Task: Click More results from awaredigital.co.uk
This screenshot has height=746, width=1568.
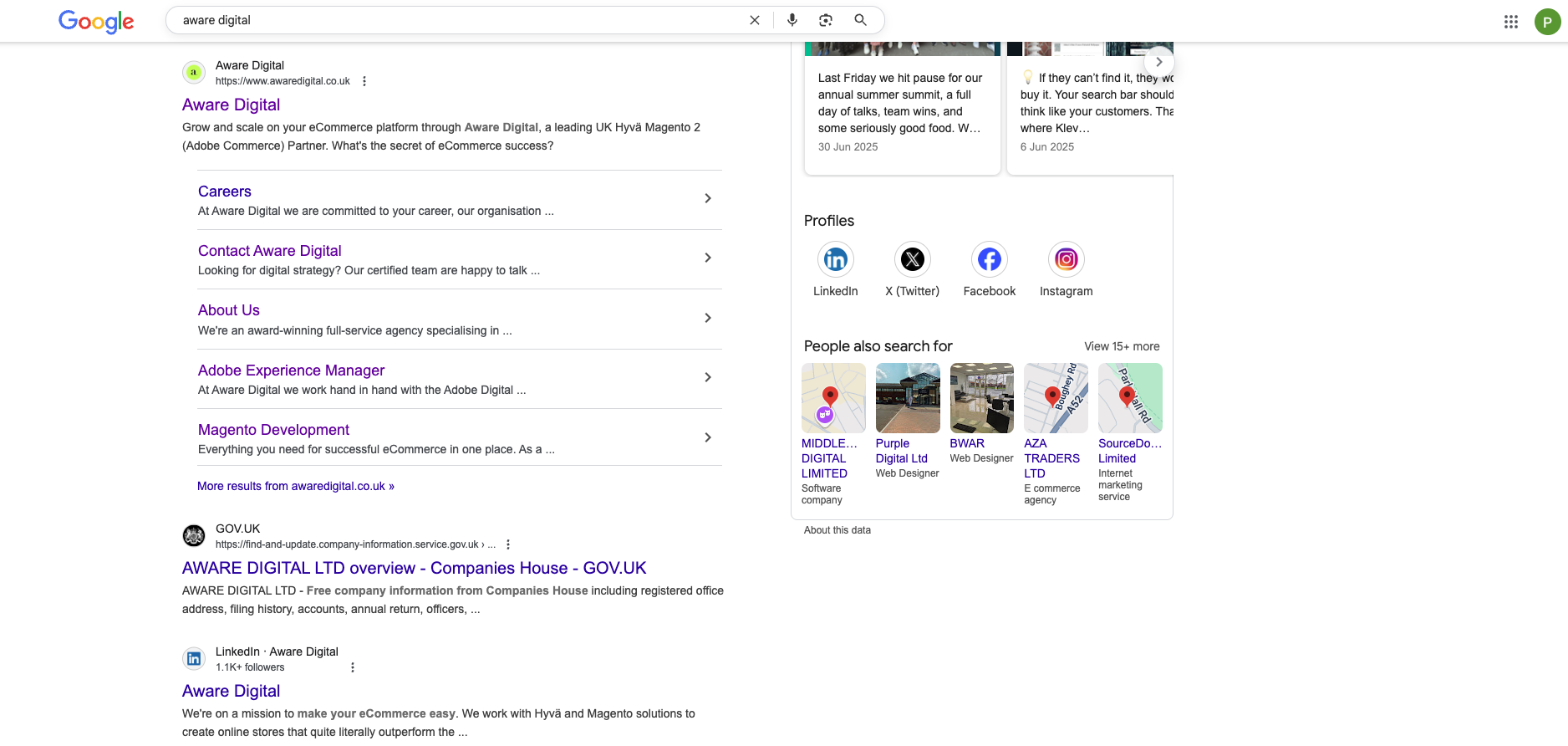Action: (296, 486)
